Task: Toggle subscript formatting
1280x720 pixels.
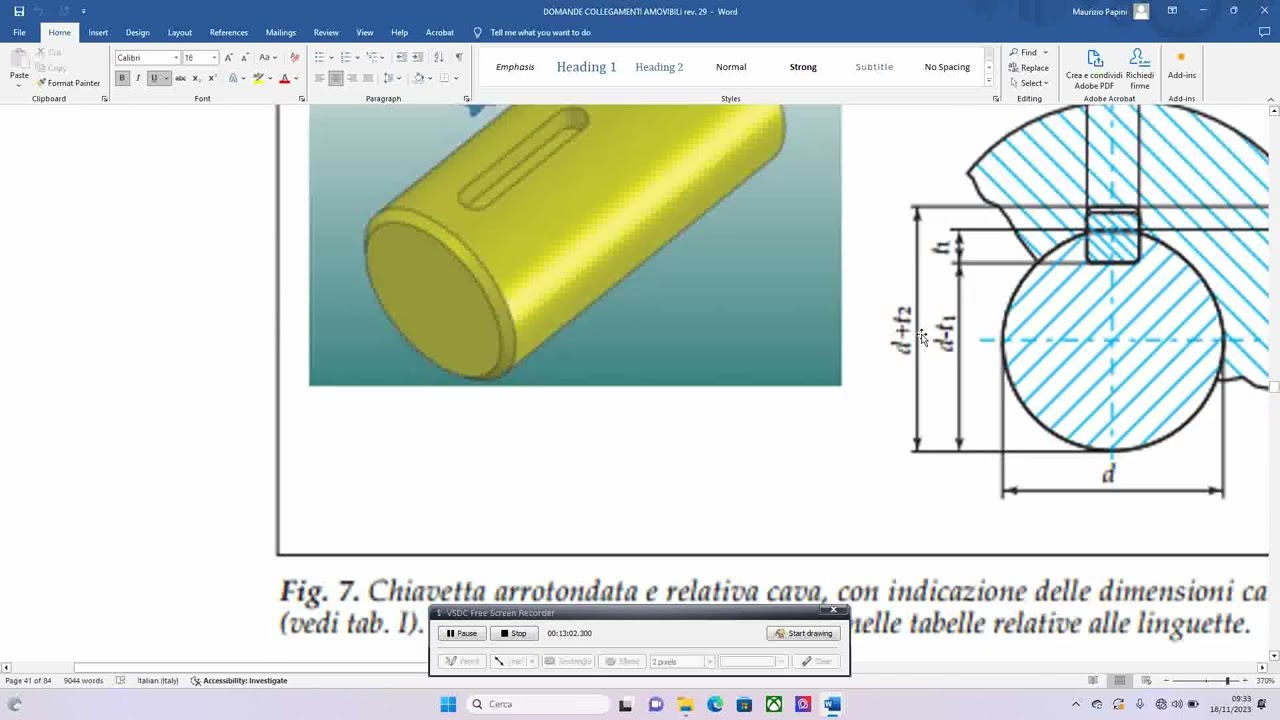Action: point(197,78)
